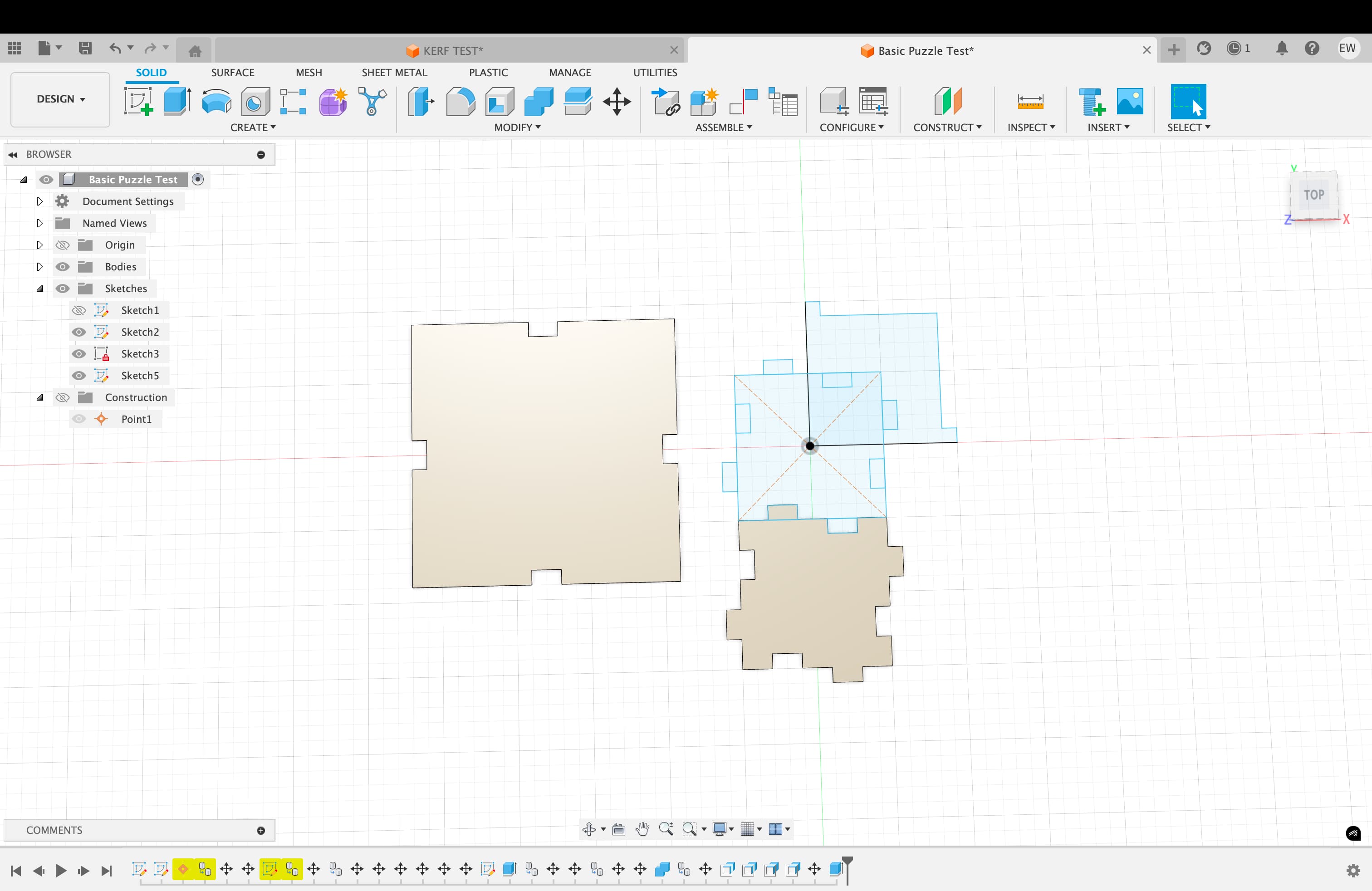Open the Measure tool under Inspect
1372x891 pixels.
(x=1030, y=102)
